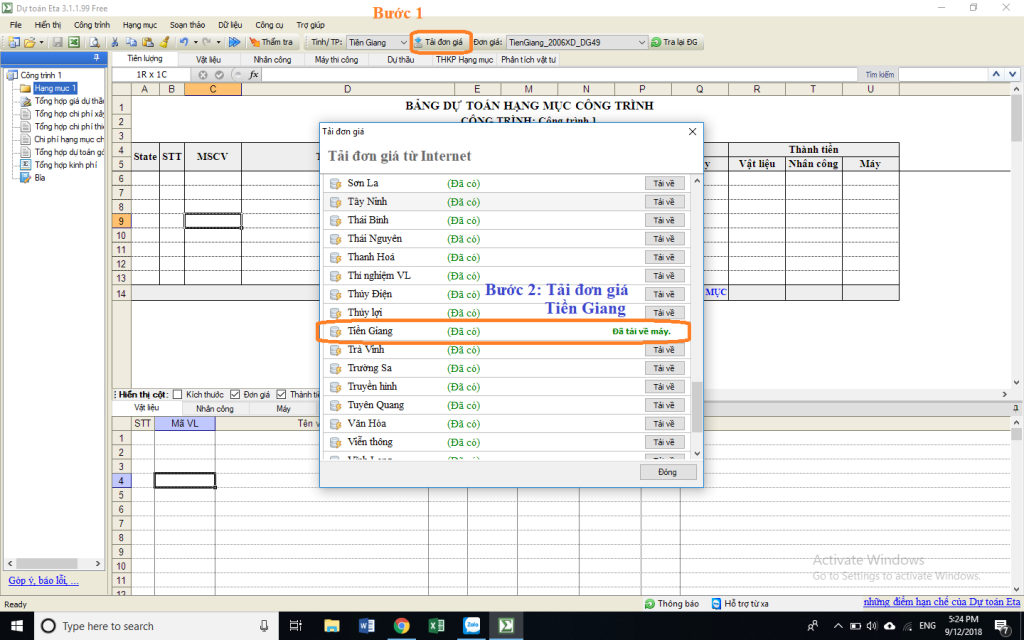This screenshot has height=640, width=1024.
Task: Open the Open-folder dropdown arrow in toolbar
Action: (42, 42)
